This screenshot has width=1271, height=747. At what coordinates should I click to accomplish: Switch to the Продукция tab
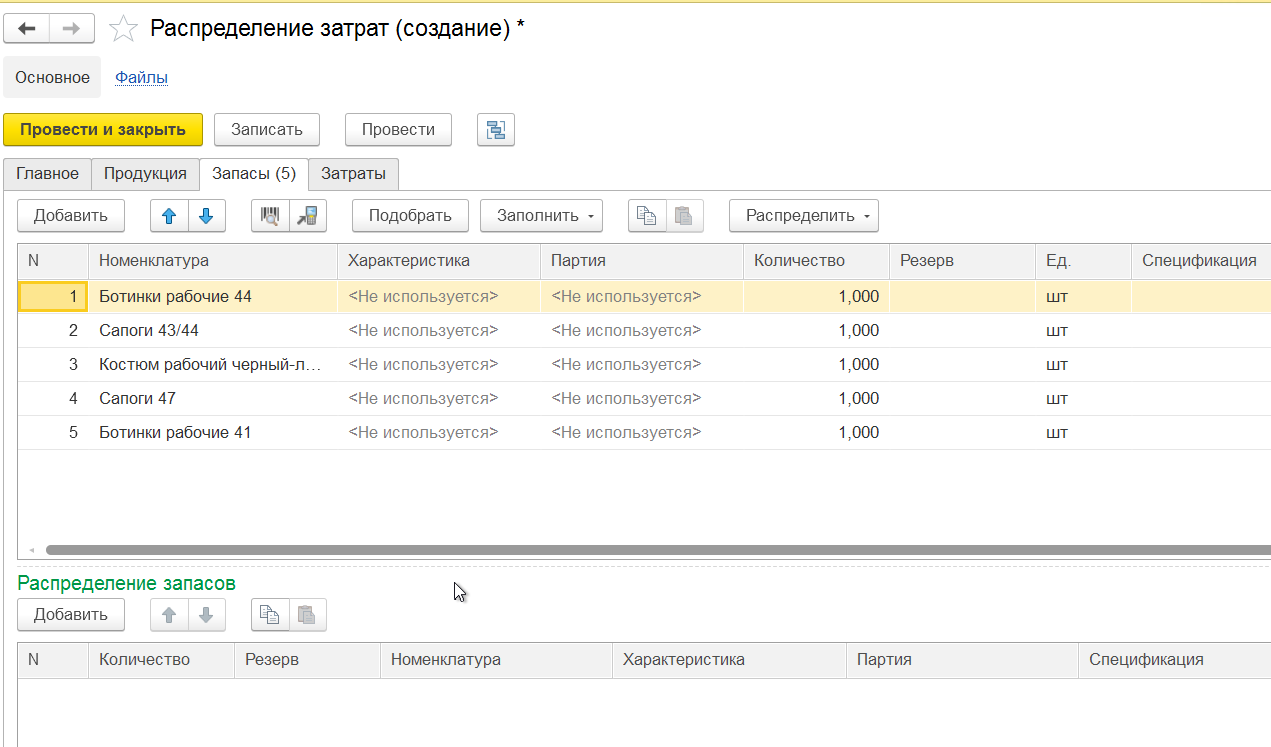(146, 174)
